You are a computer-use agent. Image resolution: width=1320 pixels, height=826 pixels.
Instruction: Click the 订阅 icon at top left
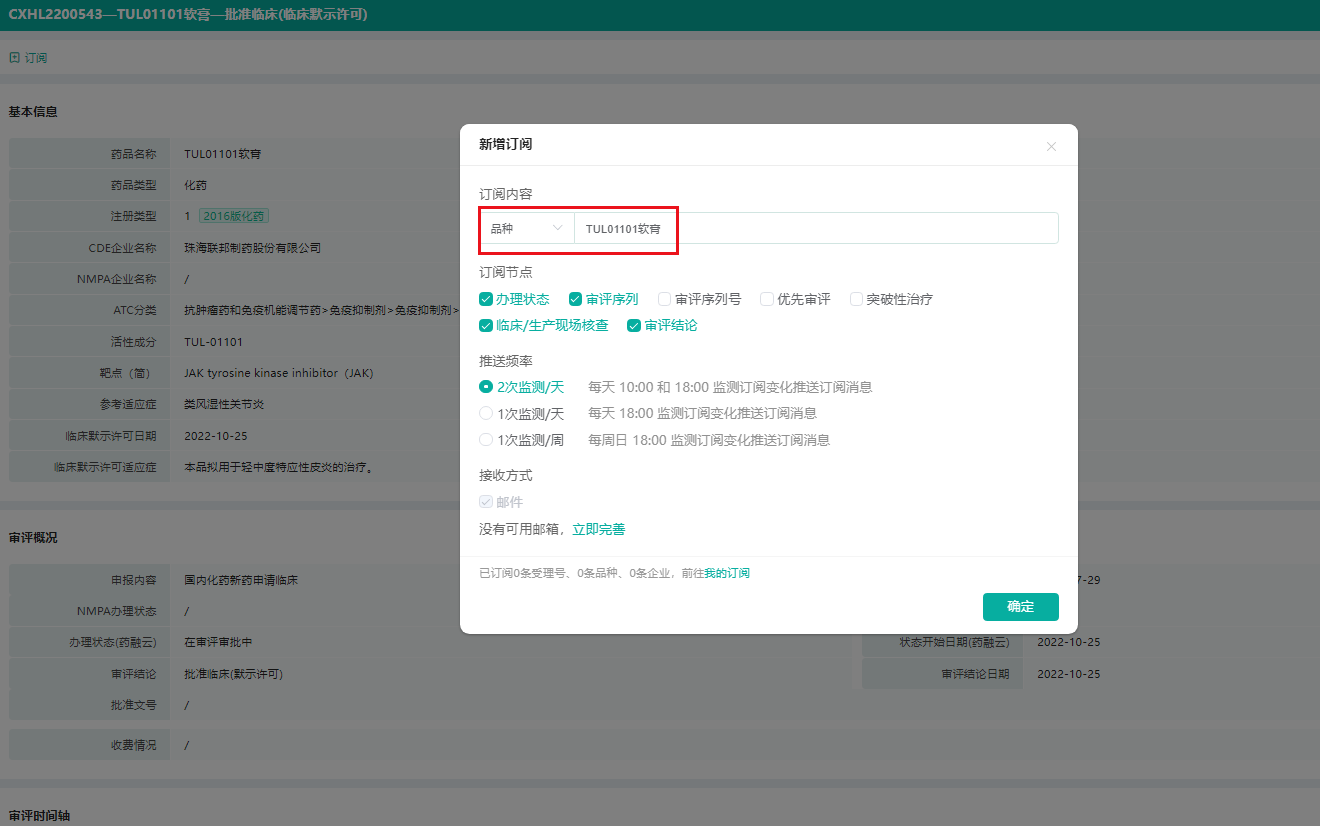(14, 58)
